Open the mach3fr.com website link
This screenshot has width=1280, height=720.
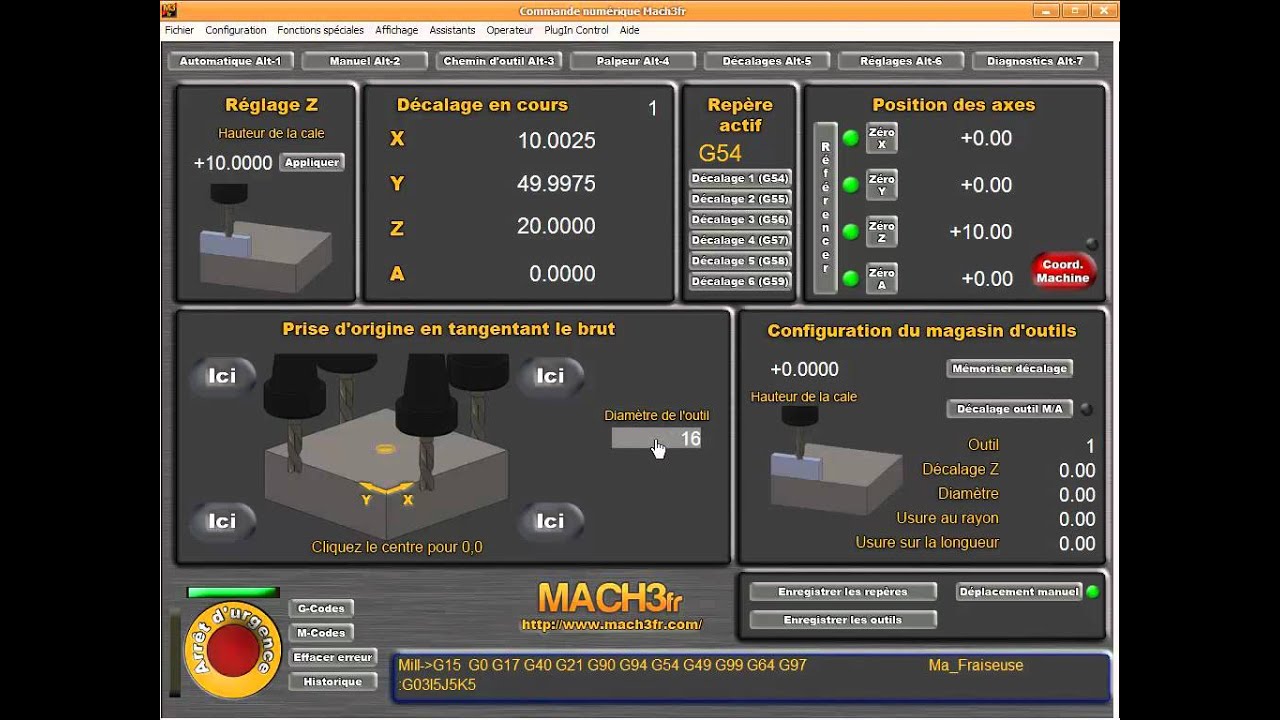(x=612, y=625)
